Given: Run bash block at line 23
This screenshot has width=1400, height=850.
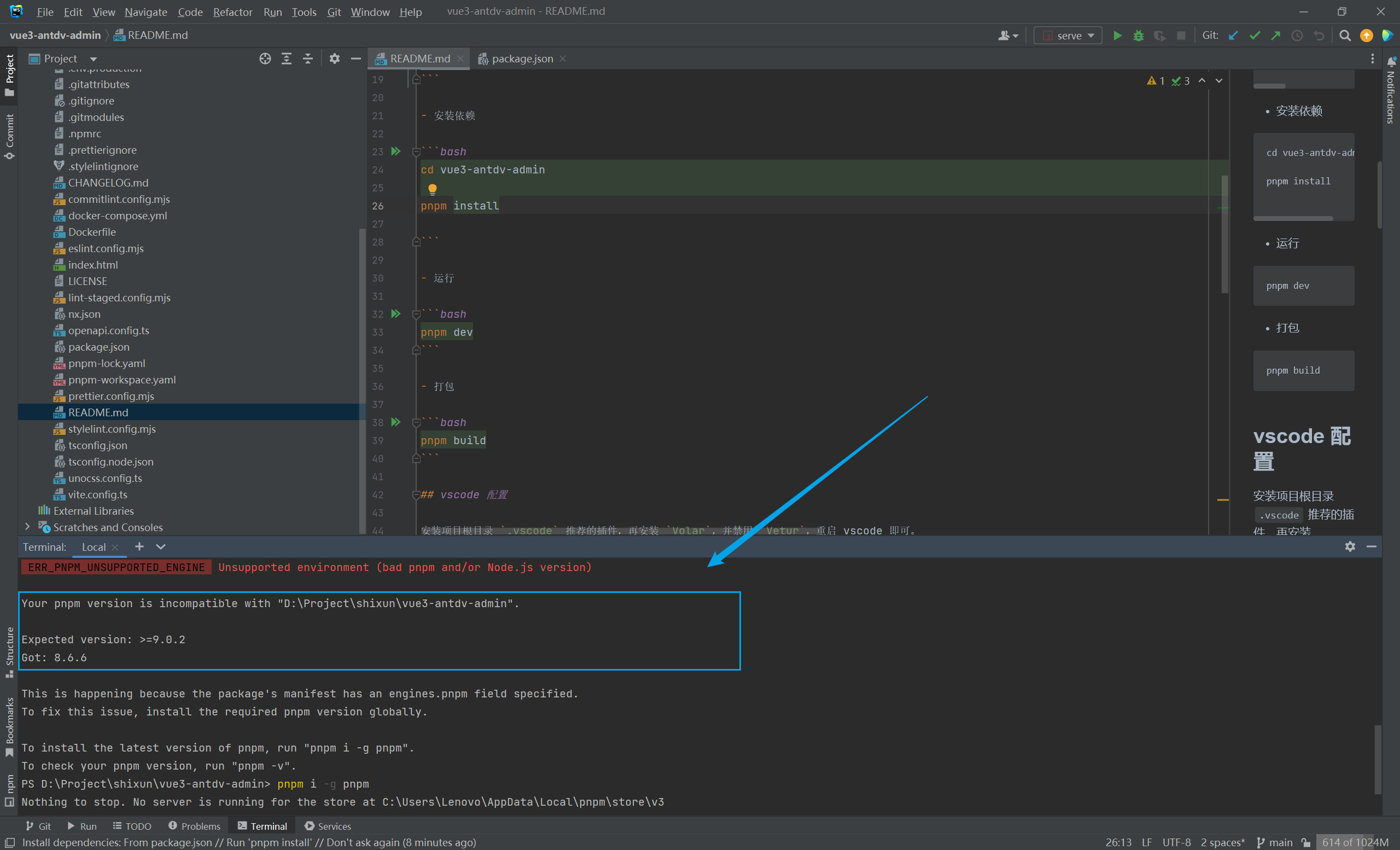Looking at the screenshot, I should (396, 151).
